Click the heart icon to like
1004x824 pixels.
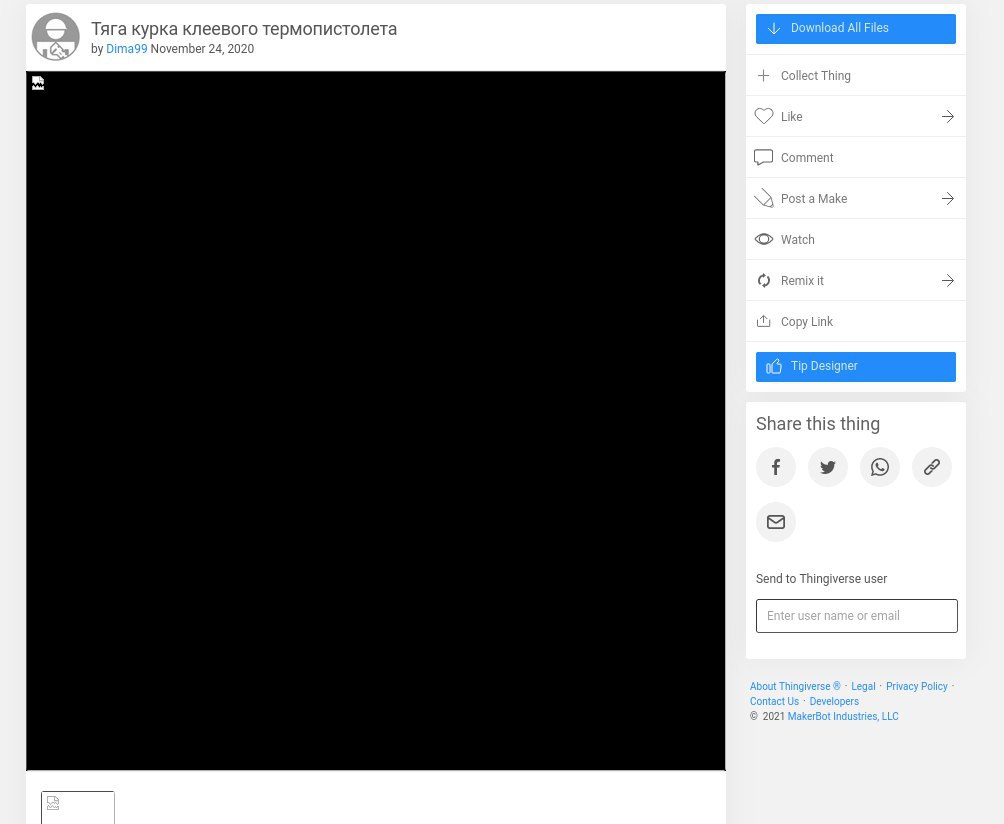tap(763, 117)
